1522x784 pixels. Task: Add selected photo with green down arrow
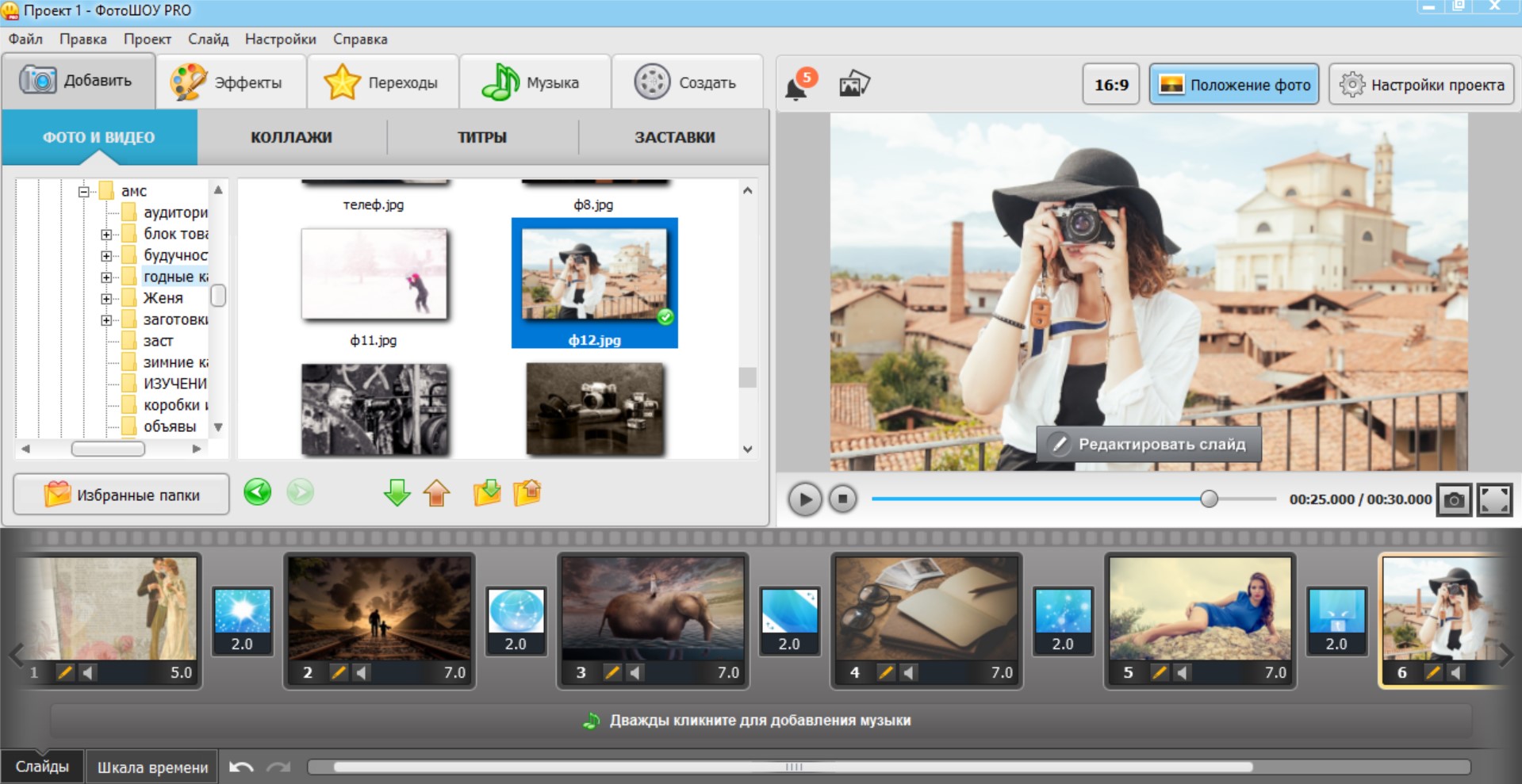[397, 492]
